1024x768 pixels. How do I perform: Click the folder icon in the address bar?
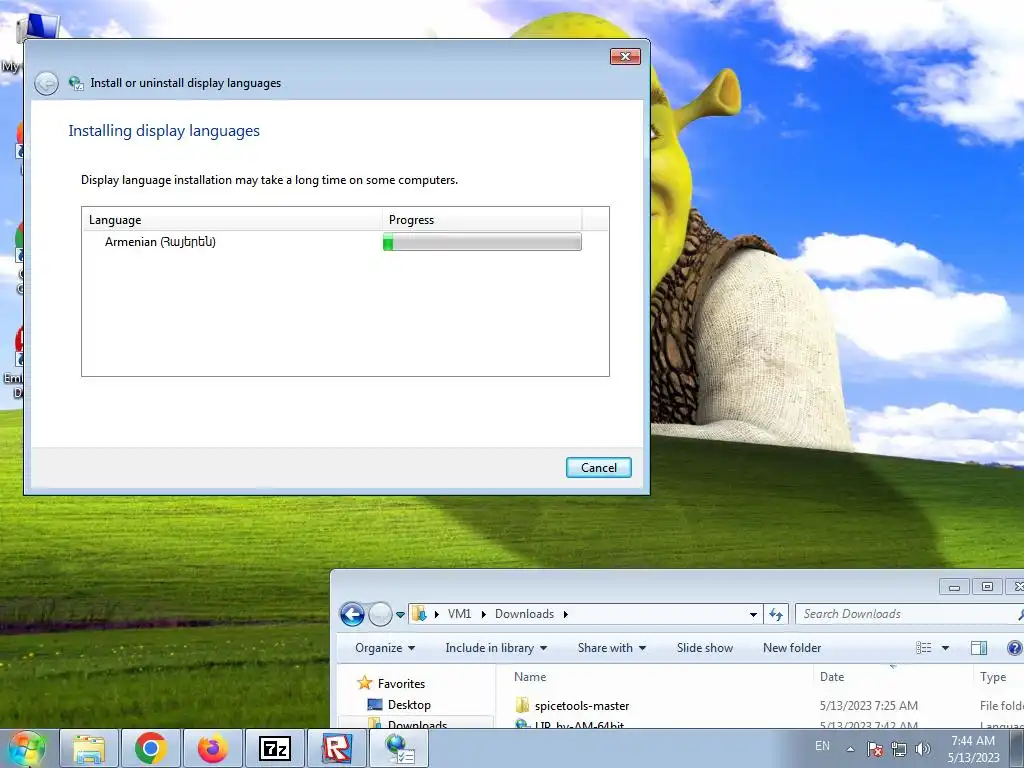tap(419, 614)
